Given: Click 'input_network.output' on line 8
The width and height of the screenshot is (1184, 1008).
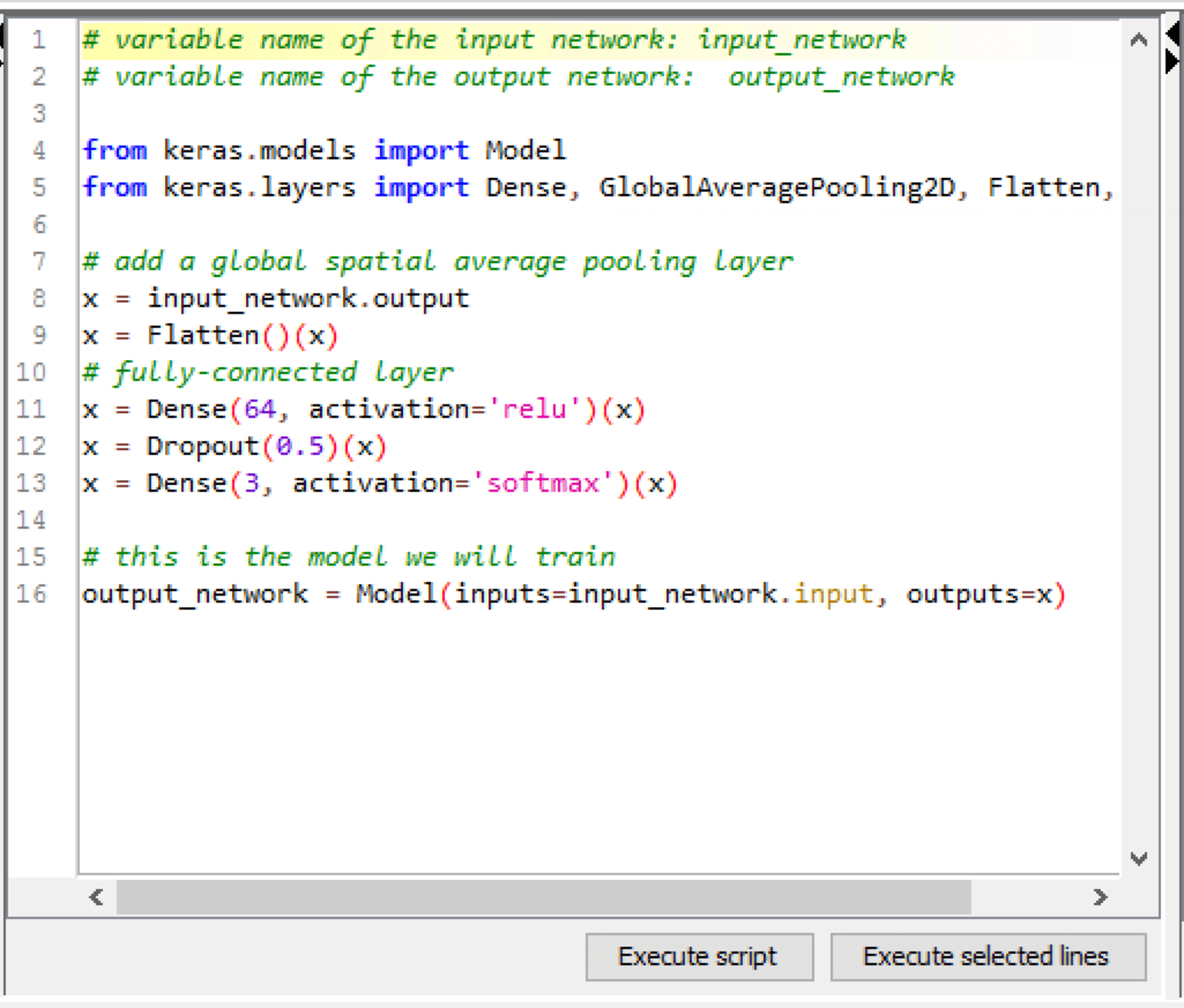Looking at the screenshot, I should click(x=308, y=298).
